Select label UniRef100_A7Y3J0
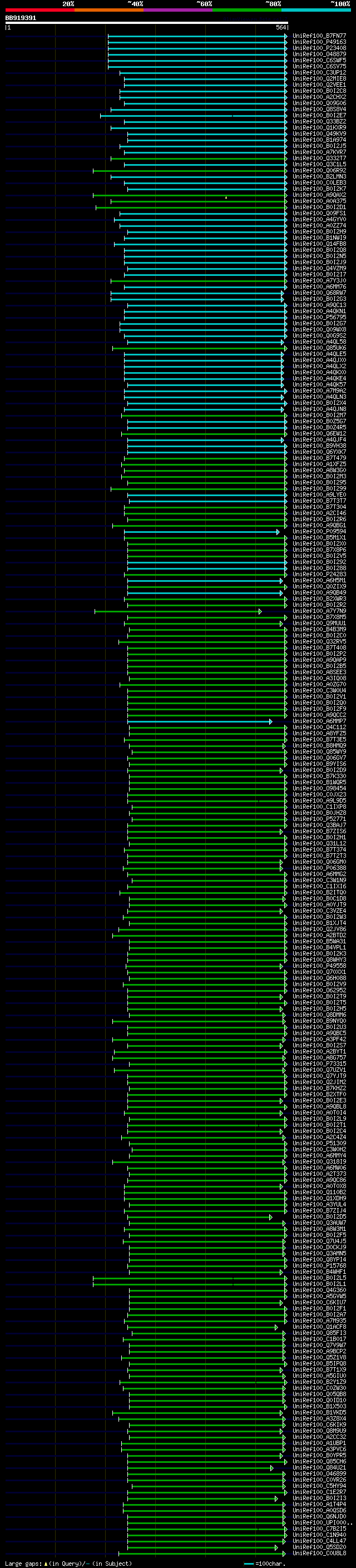This screenshot has width=356, height=1568. 319,281
